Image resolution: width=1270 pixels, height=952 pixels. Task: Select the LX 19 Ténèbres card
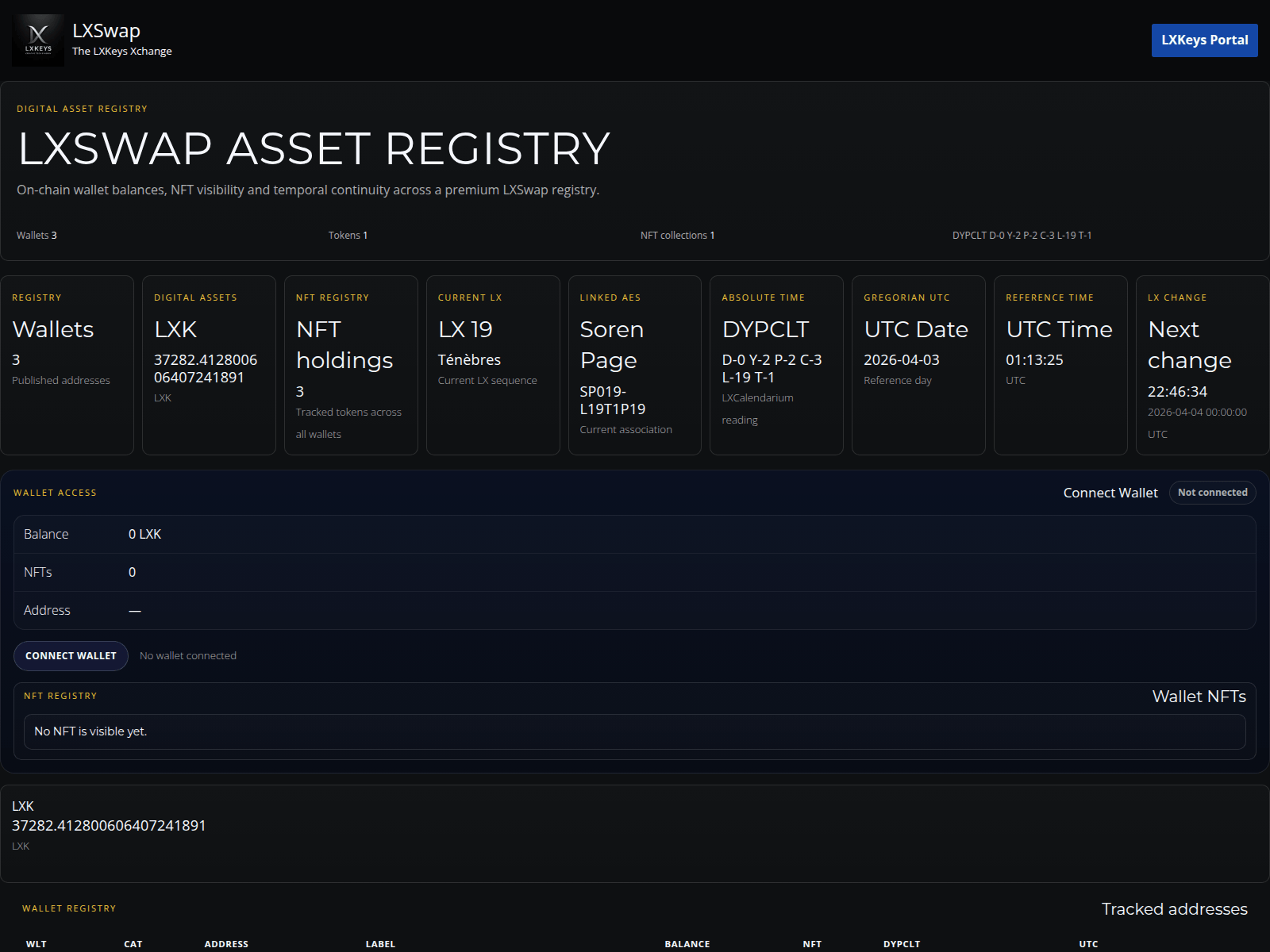[493, 365]
